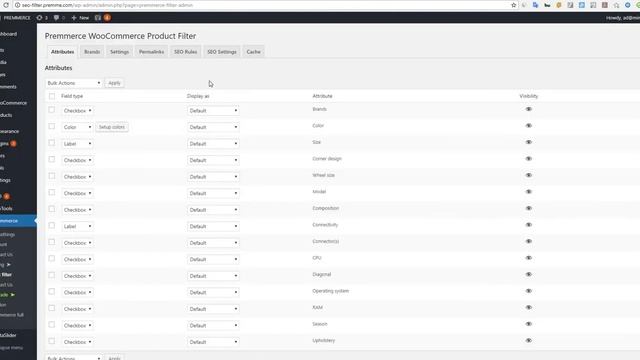The height and width of the screenshot is (360, 640).
Task: Toggle the visibility eye icon for Brands
Action: click(x=529, y=109)
